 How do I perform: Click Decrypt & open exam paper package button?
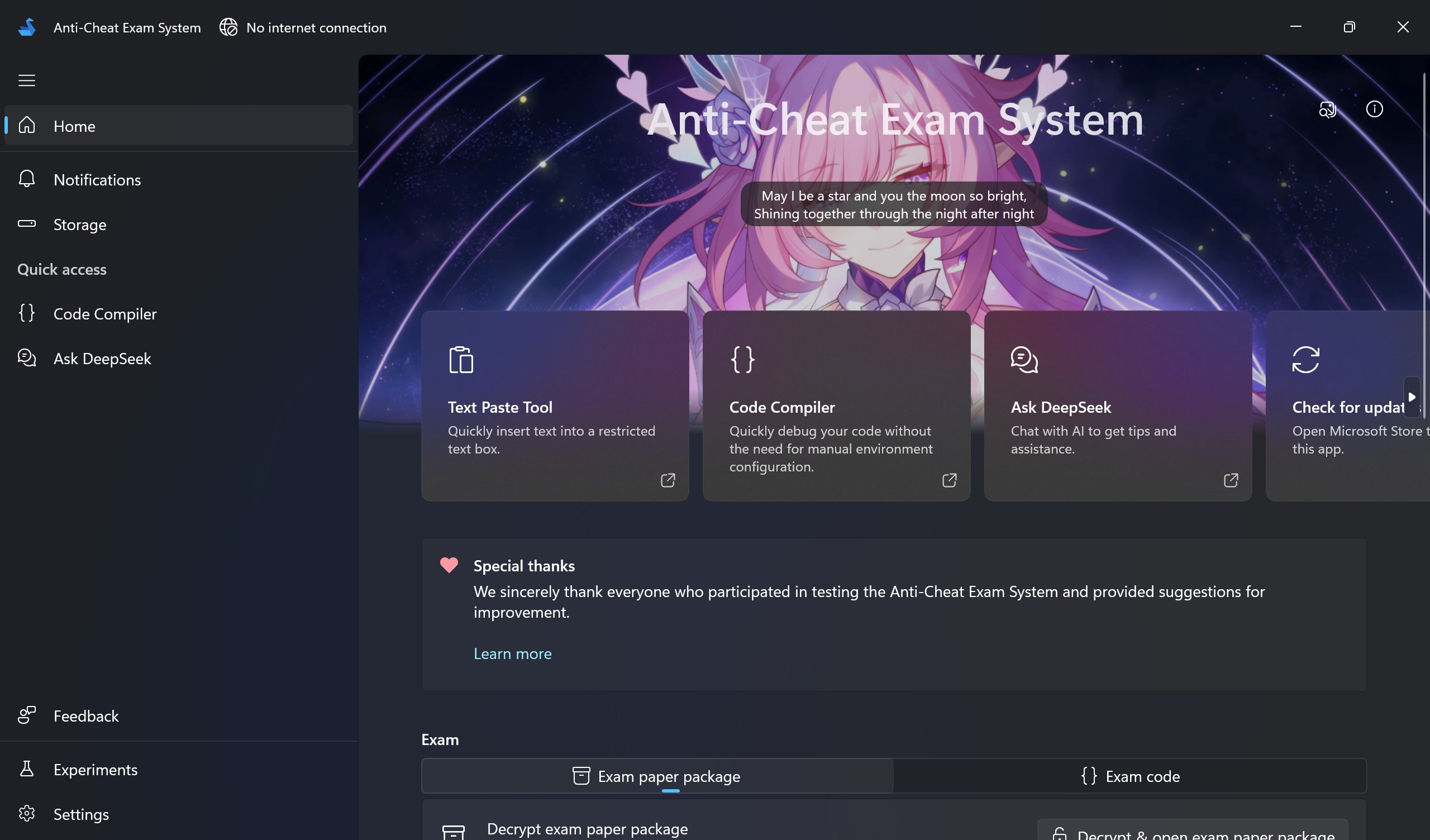coord(1192,833)
